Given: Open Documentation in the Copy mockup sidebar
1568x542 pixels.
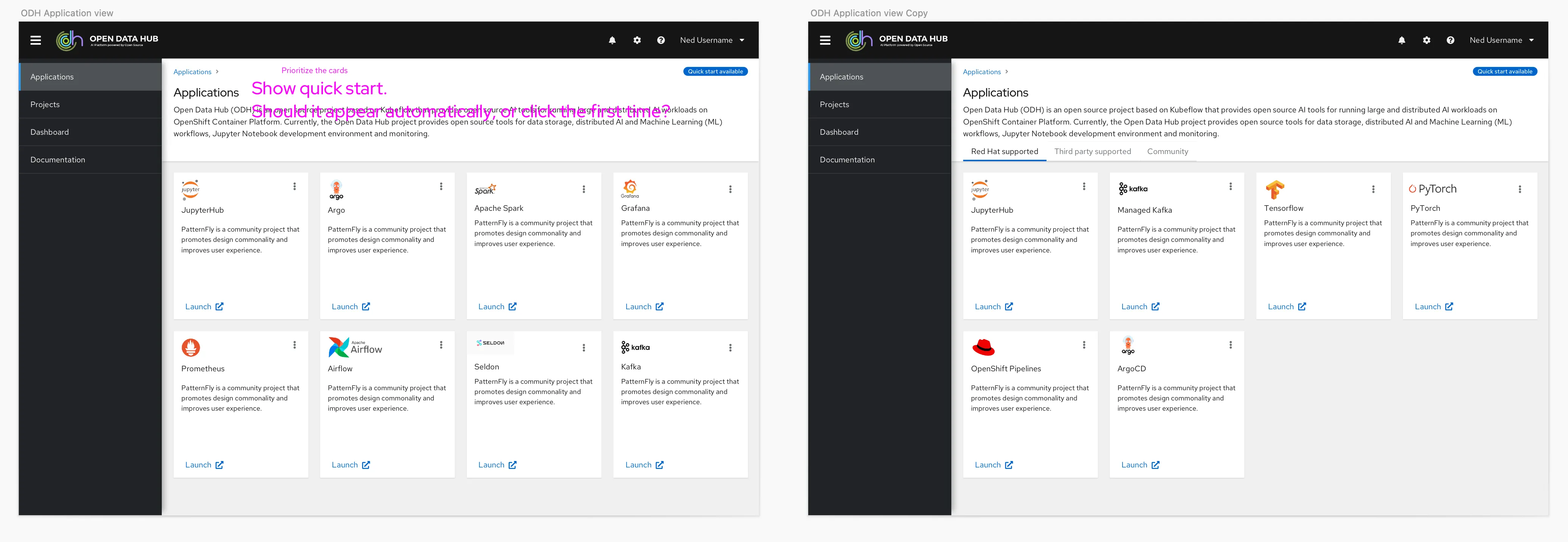Looking at the screenshot, I should (880, 160).
